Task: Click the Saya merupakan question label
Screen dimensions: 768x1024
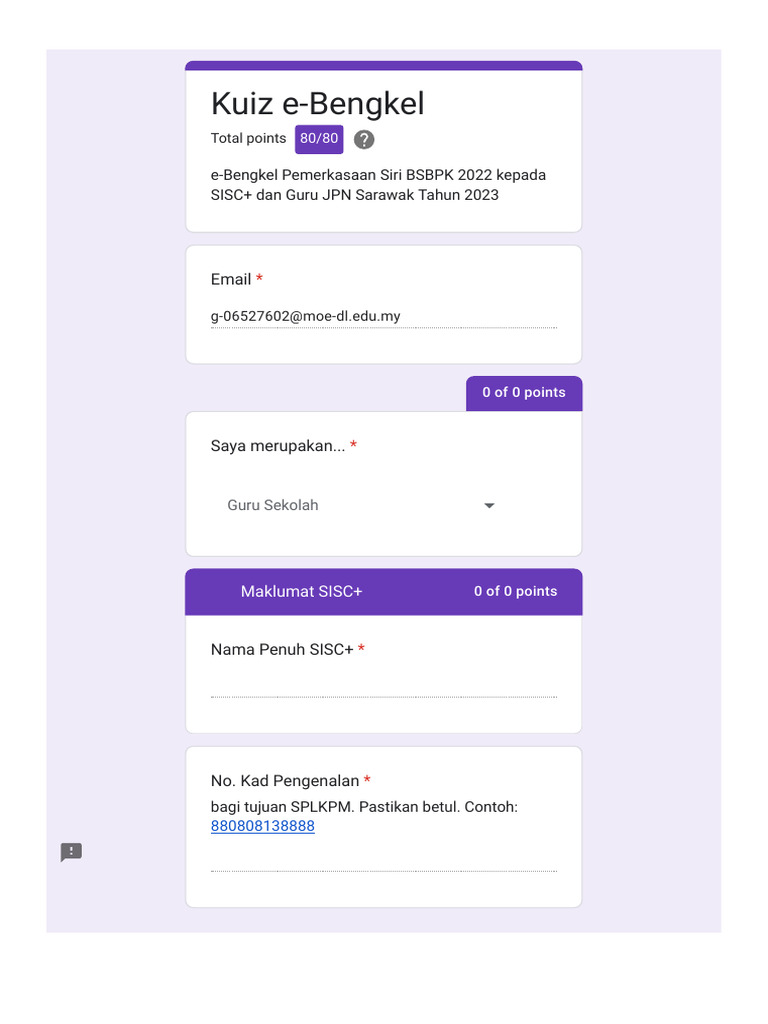Action: pos(277,446)
